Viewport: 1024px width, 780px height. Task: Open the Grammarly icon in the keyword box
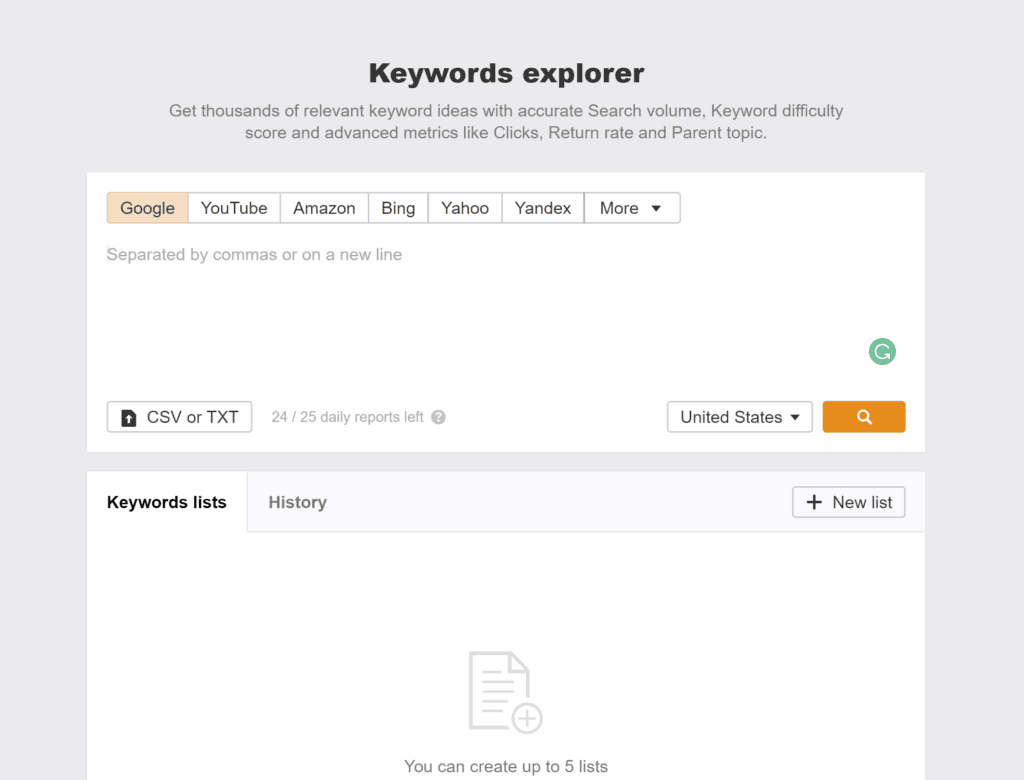(x=882, y=351)
